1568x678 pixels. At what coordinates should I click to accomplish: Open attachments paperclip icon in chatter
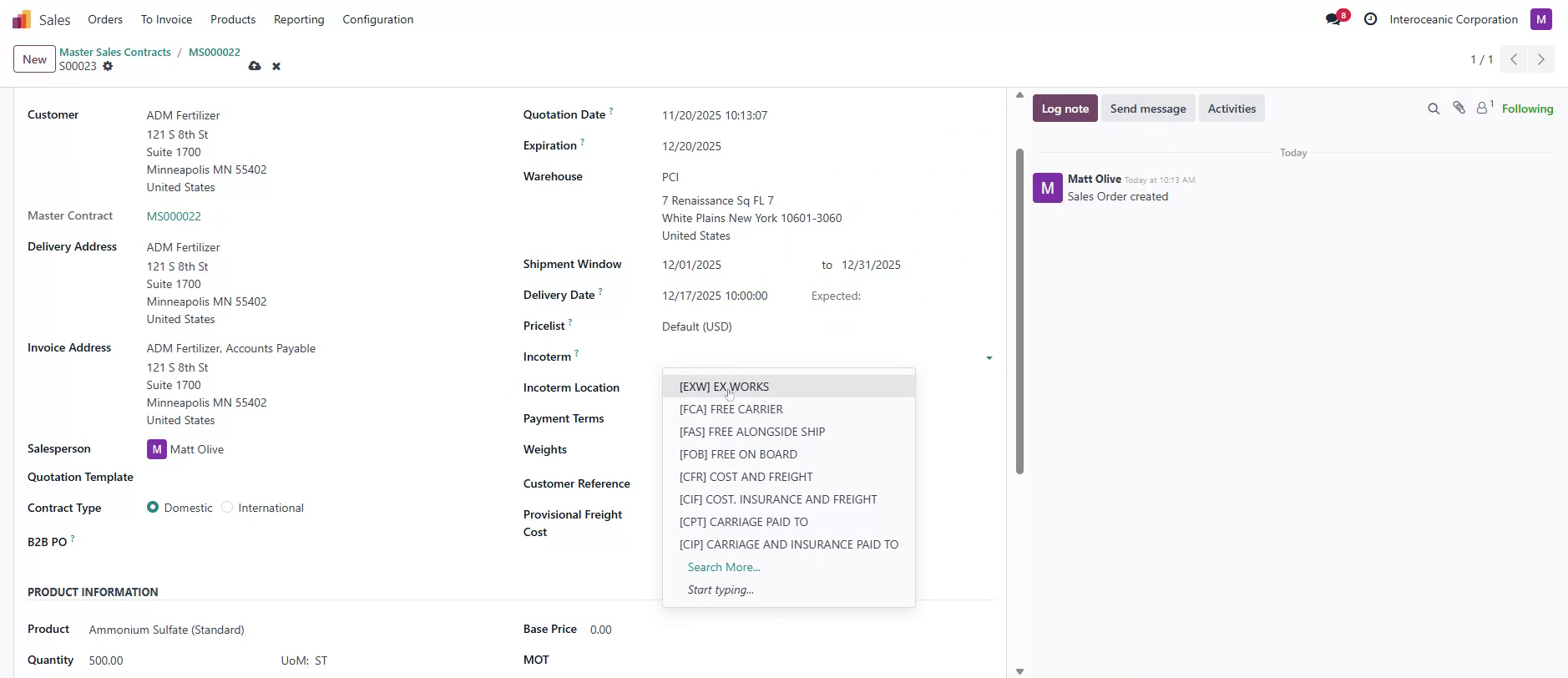(1459, 108)
